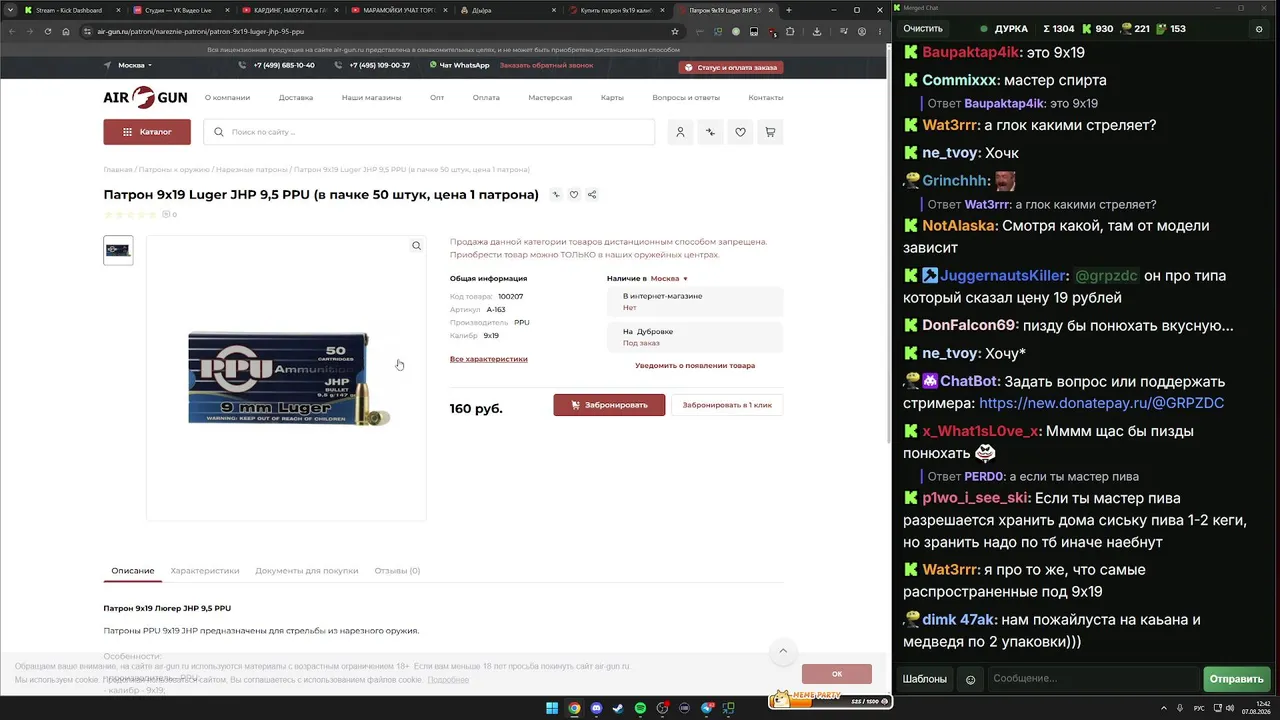The image size is (1280, 720).
Task: Bookmark this page with the star icon
Action: pyautogui.click(x=675, y=31)
